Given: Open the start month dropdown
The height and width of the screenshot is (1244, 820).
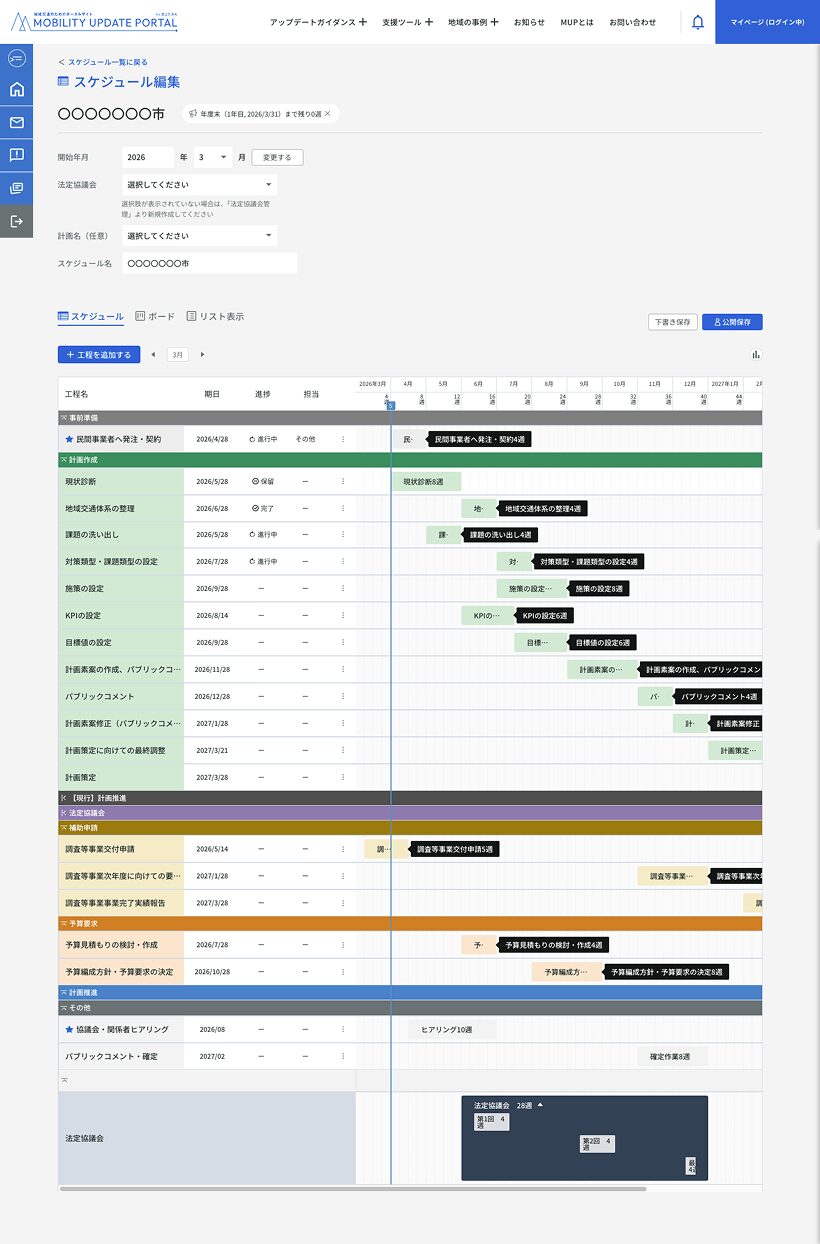Looking at the screenshot, I should tap(212, 157).
